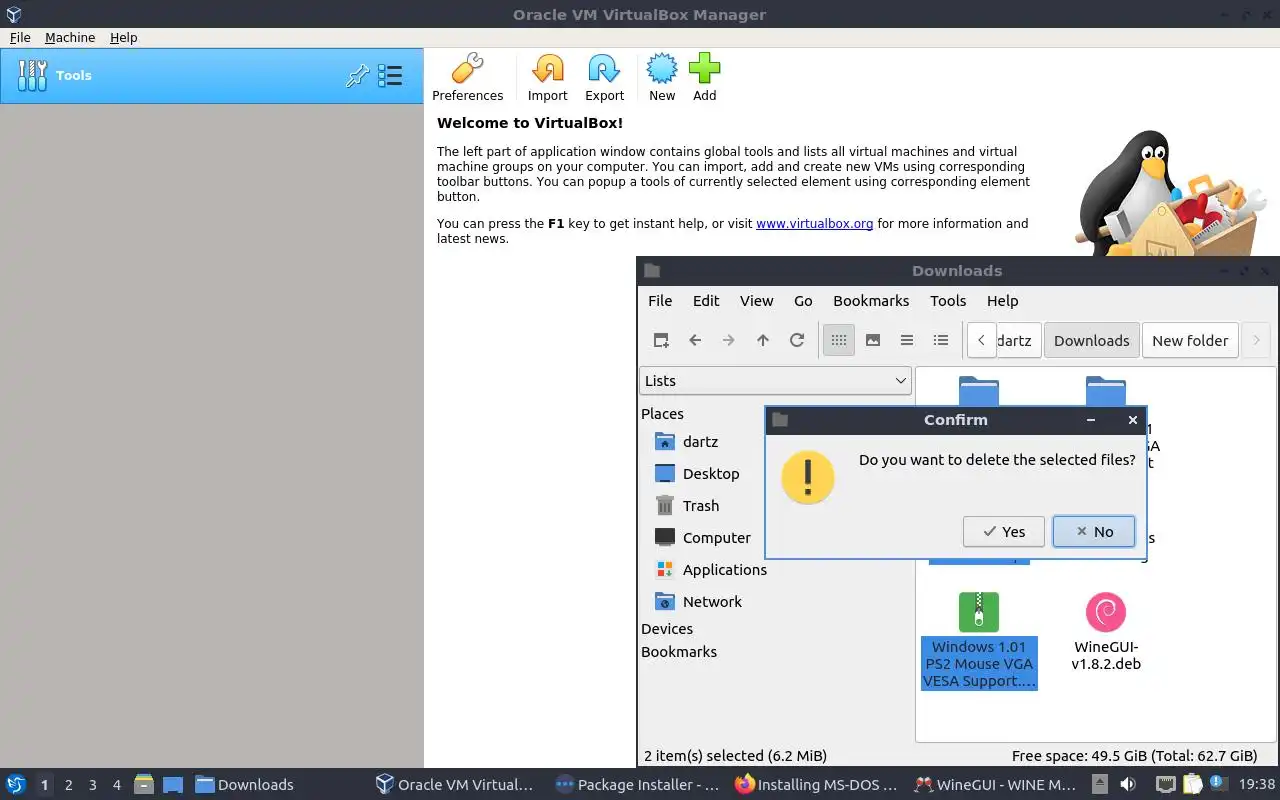1280x800 pixels.
Task: Open Computer in Places sidebar
Action: pyautogui.click(x=716, y=538)
